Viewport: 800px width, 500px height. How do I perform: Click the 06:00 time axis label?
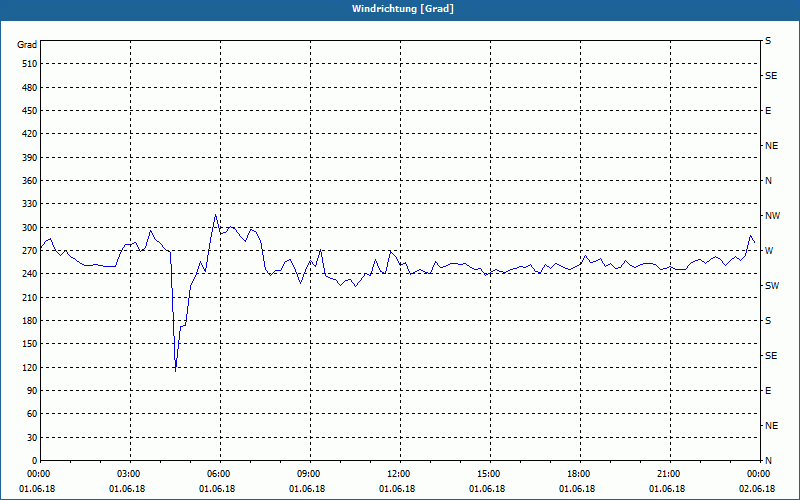[x=218, y=474]
